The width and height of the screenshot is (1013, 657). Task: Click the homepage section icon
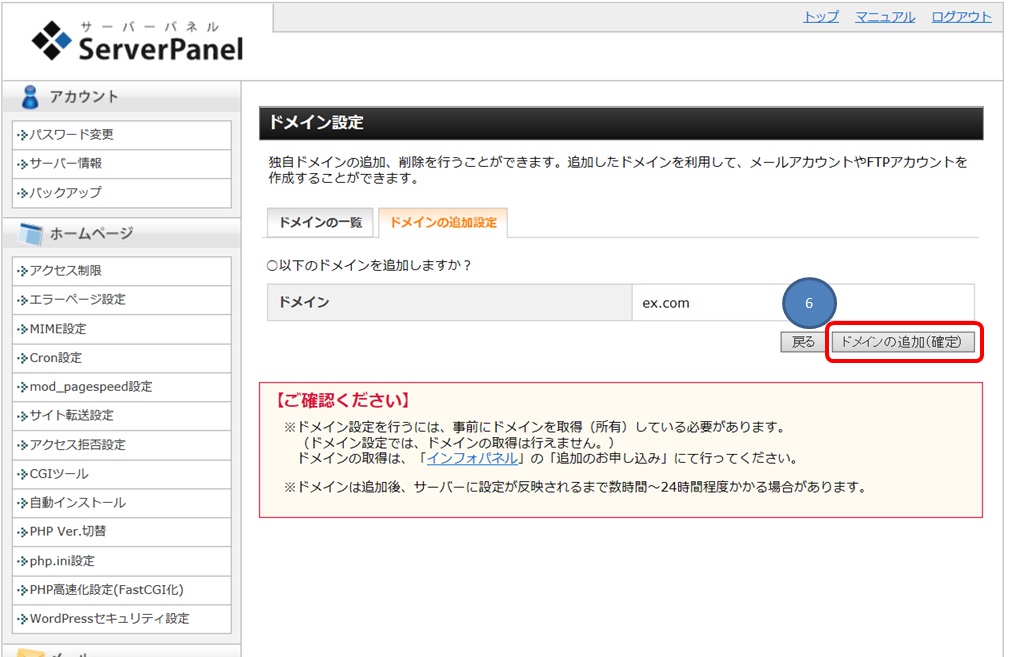[31, 234]
